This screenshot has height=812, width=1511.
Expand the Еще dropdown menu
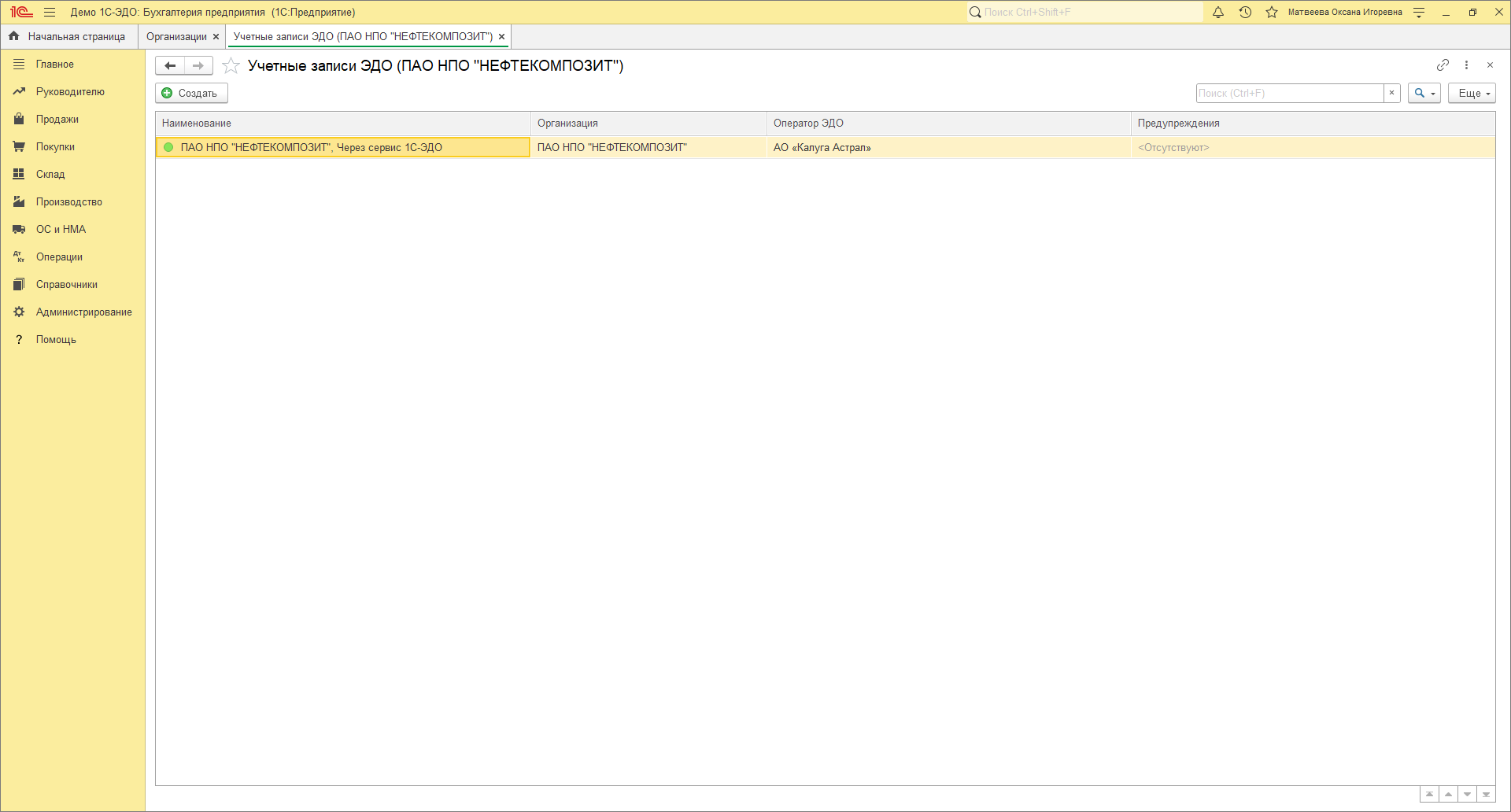tap(1472, 93)
